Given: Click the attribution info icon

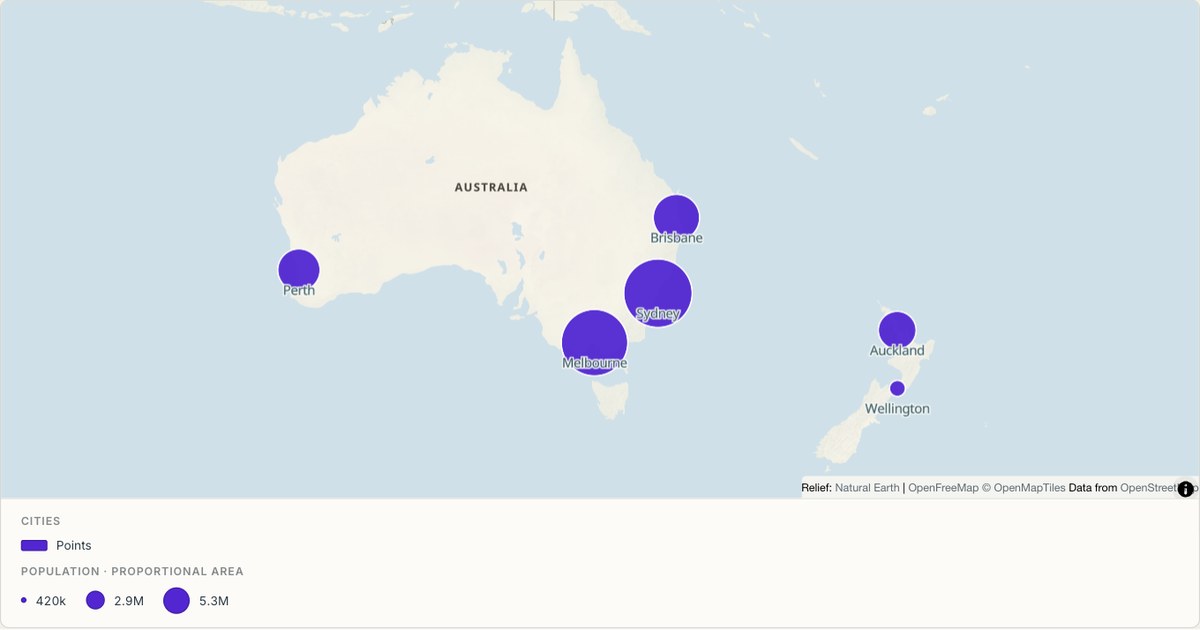Looking at the screenshot, I should 1186,489.
